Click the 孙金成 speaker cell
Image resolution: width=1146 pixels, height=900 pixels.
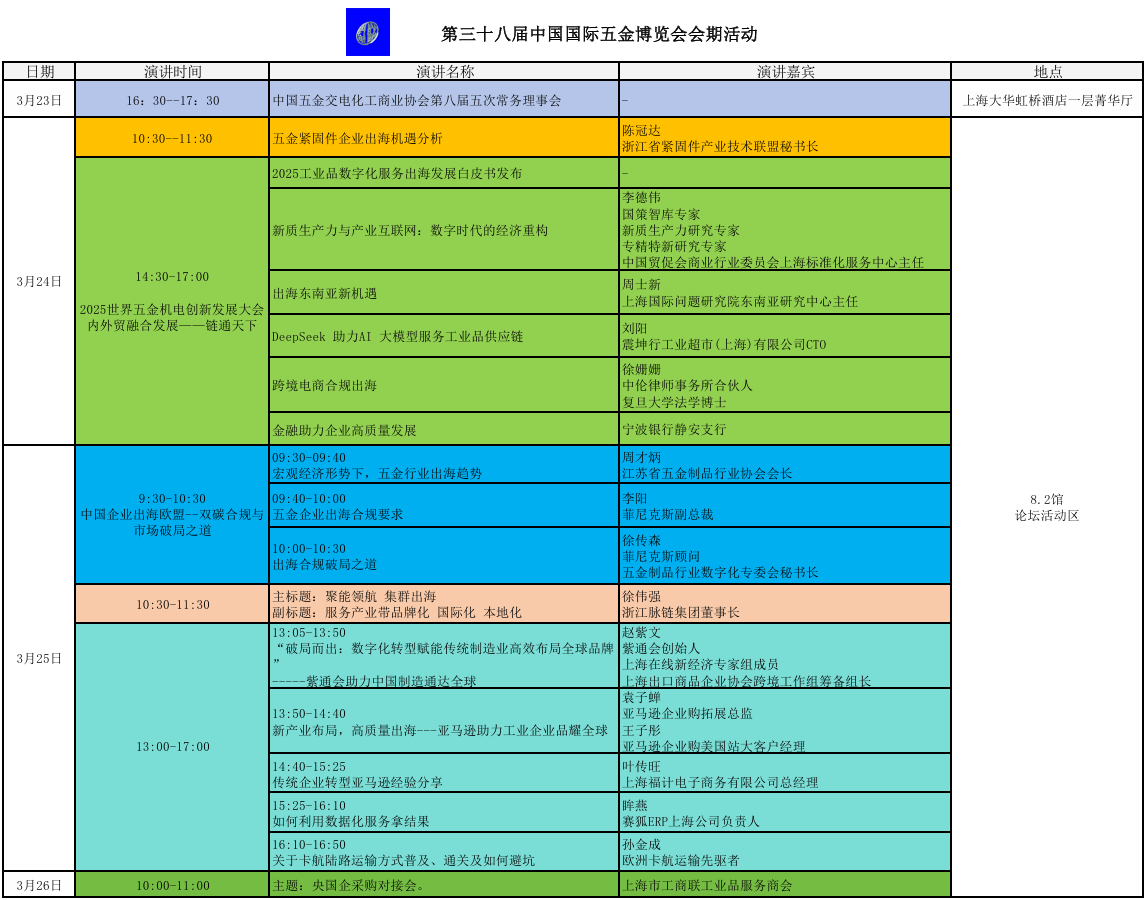point(785,851)
